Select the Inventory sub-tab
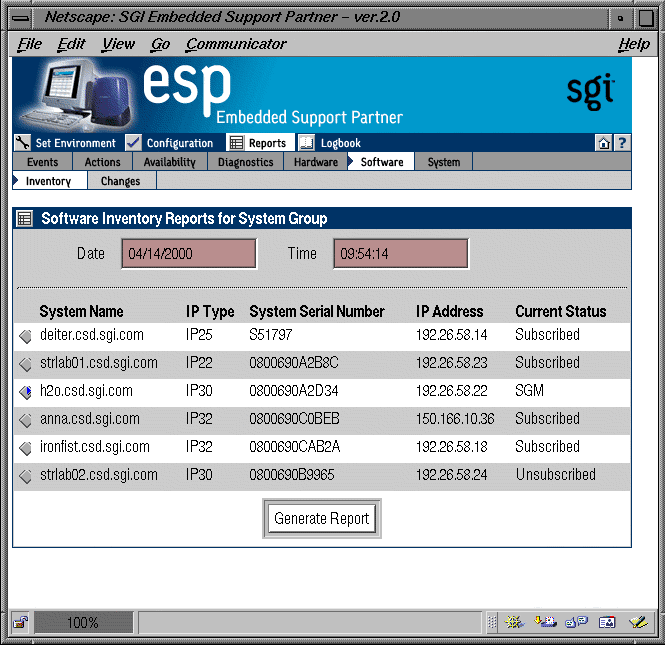This screenshot has width=665, height=645. (49, 181)
